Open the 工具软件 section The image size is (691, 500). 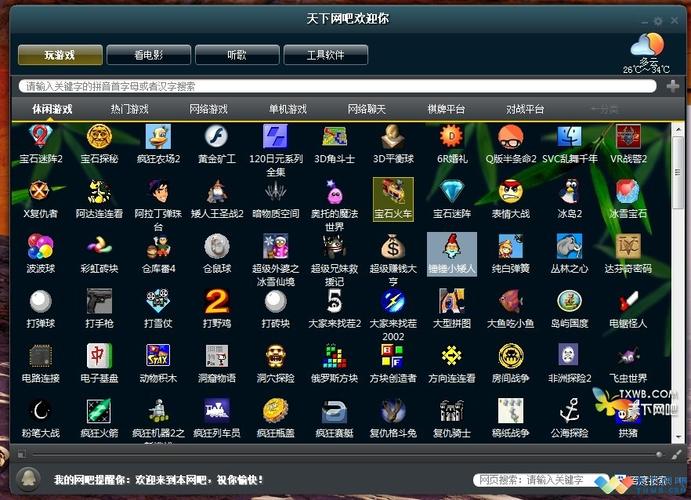(326, 55)
